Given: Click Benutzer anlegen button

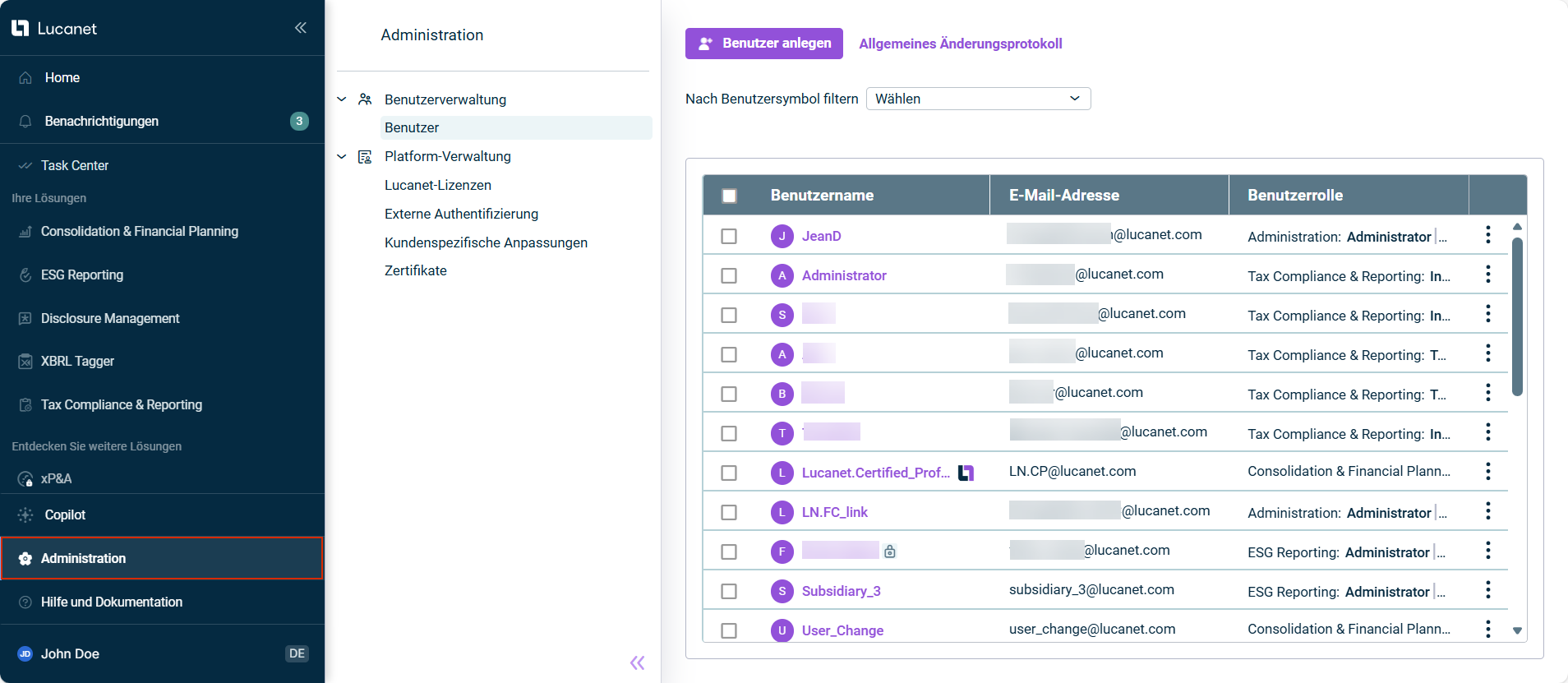Looking at the screenshot, I should (764, 43).
